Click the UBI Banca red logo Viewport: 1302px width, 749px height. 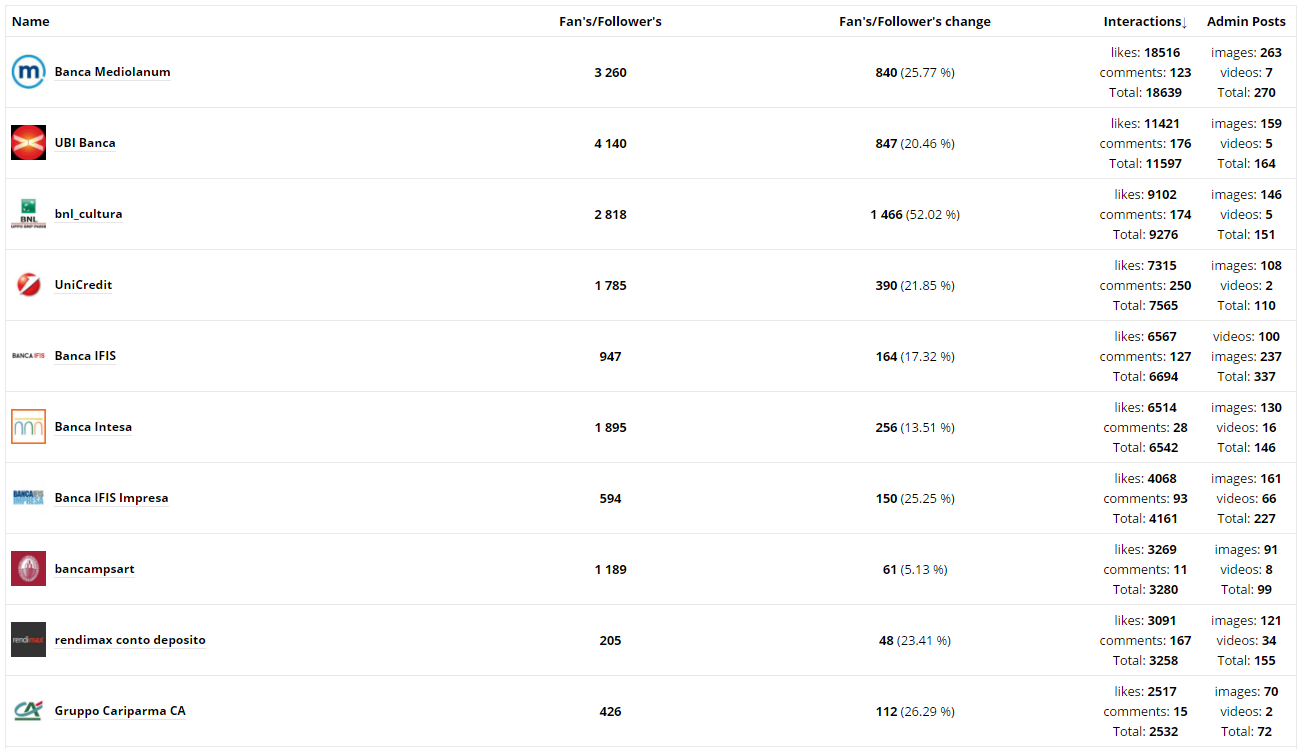[x=28, y=143]
